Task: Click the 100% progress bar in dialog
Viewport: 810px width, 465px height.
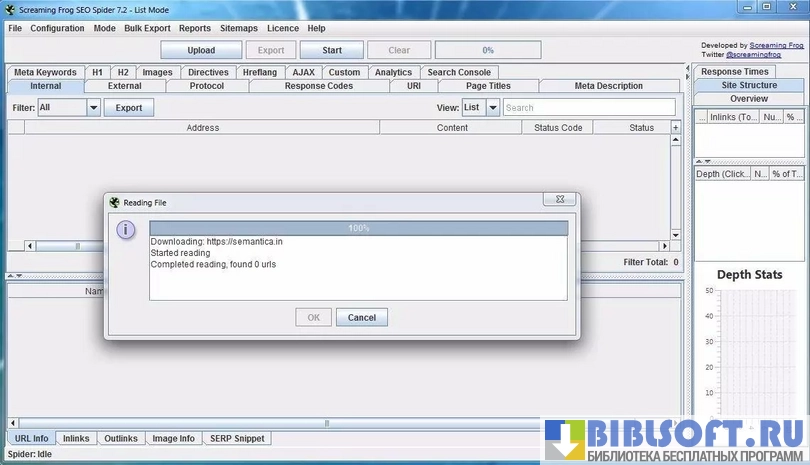Action: pyautogui.click(x=358, y=228)
